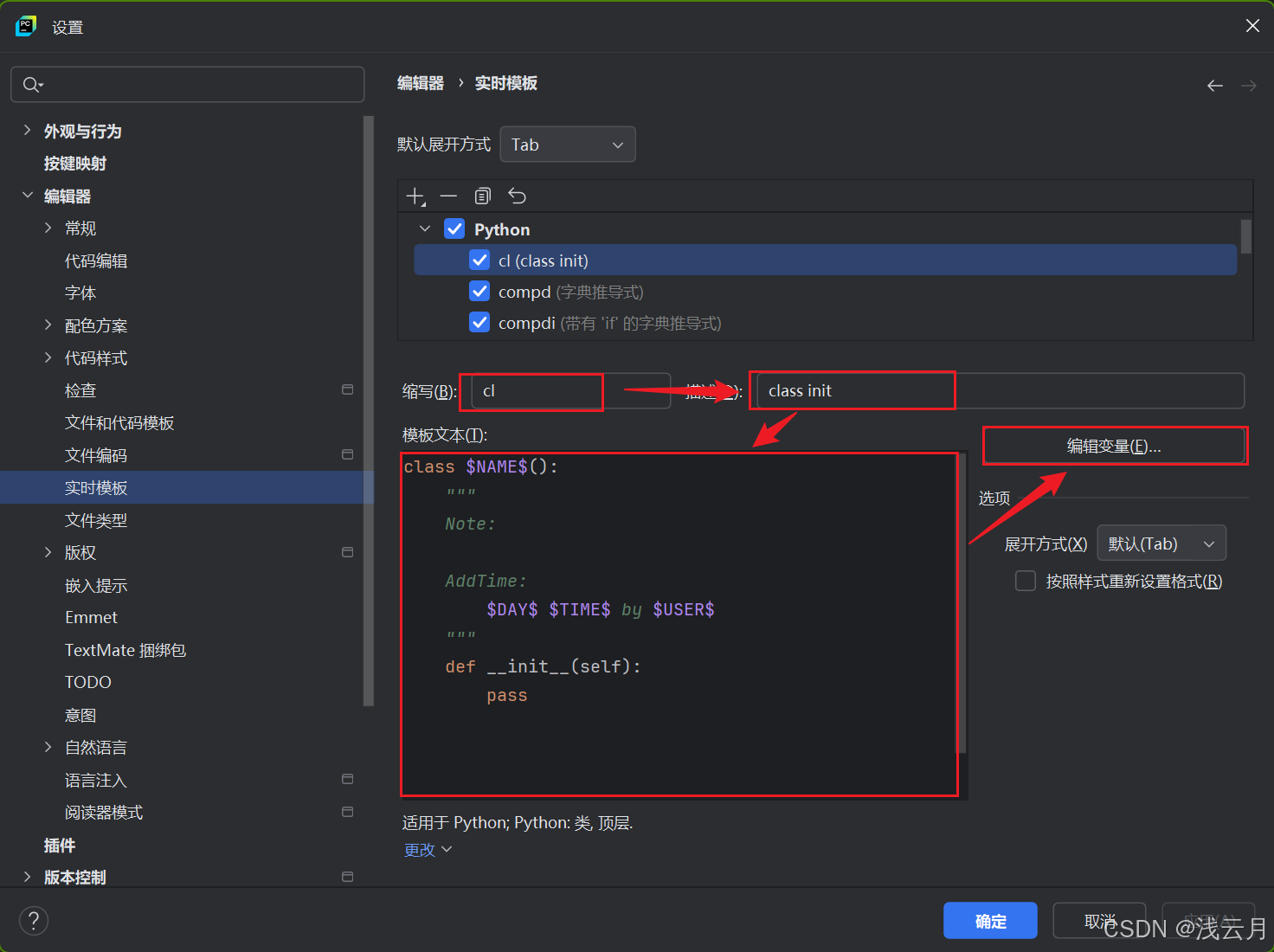Open 文件和代码模板 settings page
This screenshot has width=1274, height=952.
(x=119, y=422)
